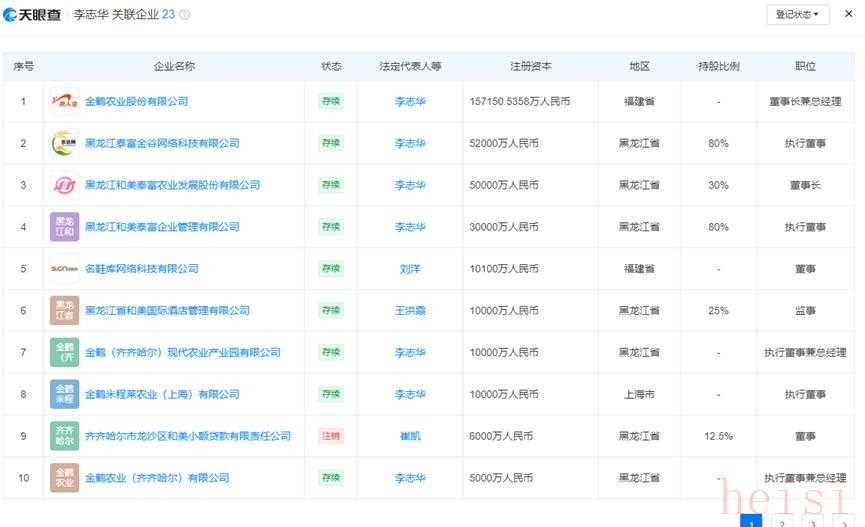View legal representative 王洪霞 profile
865x527 pixels.
(409, 311)
